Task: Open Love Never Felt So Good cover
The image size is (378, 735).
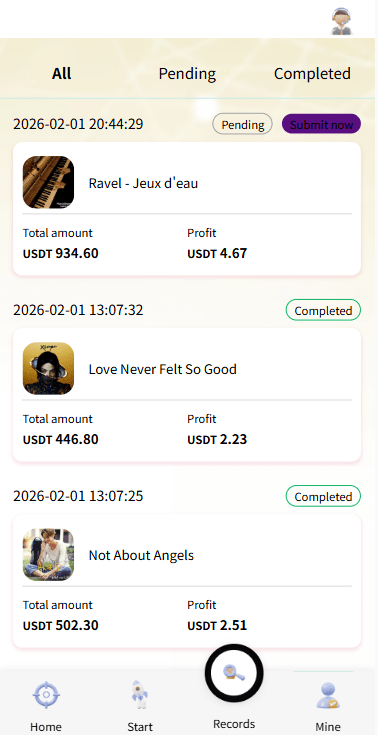Action: (x=48, y=368)
